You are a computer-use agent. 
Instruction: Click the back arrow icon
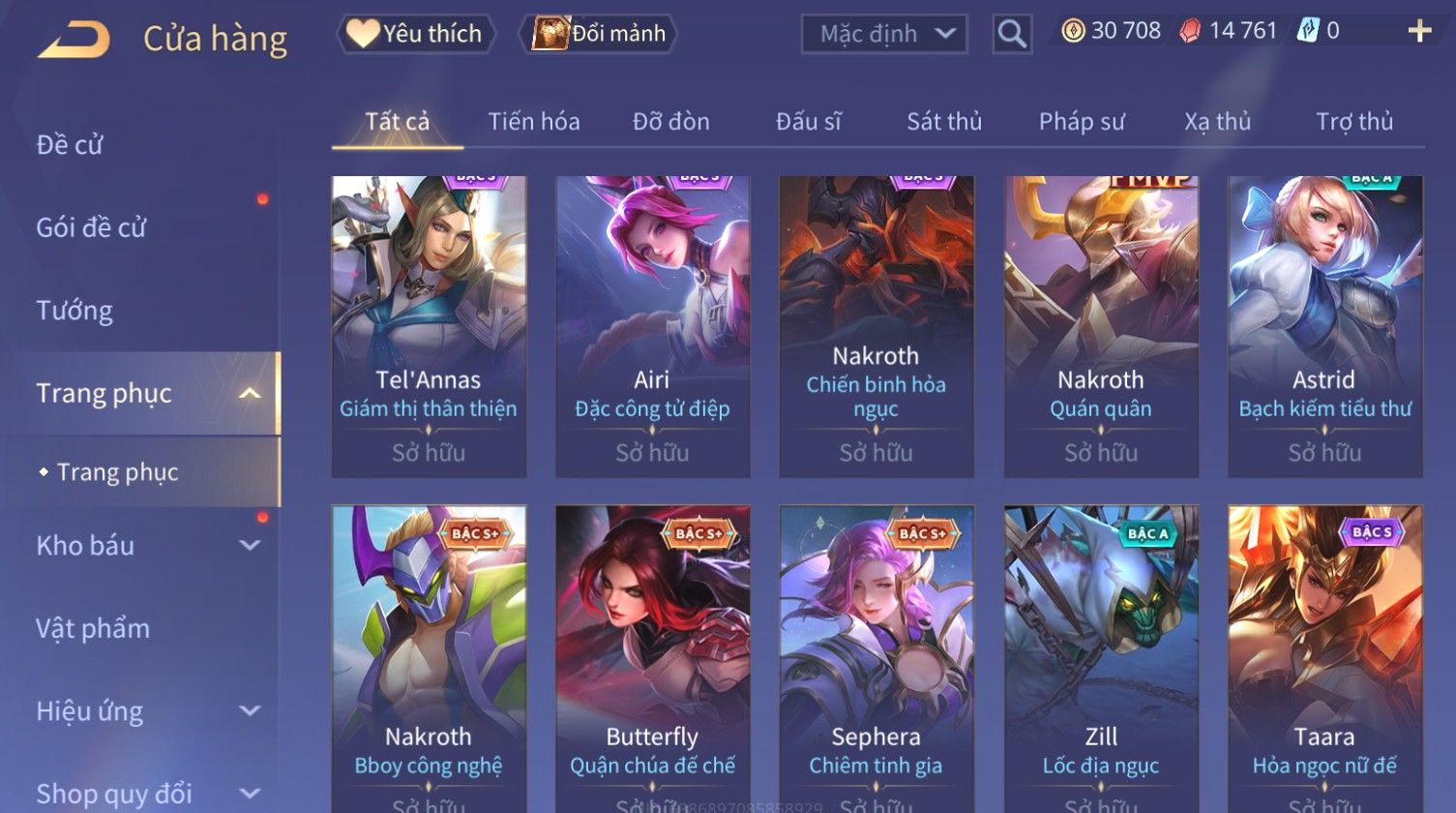pos(74,40)
